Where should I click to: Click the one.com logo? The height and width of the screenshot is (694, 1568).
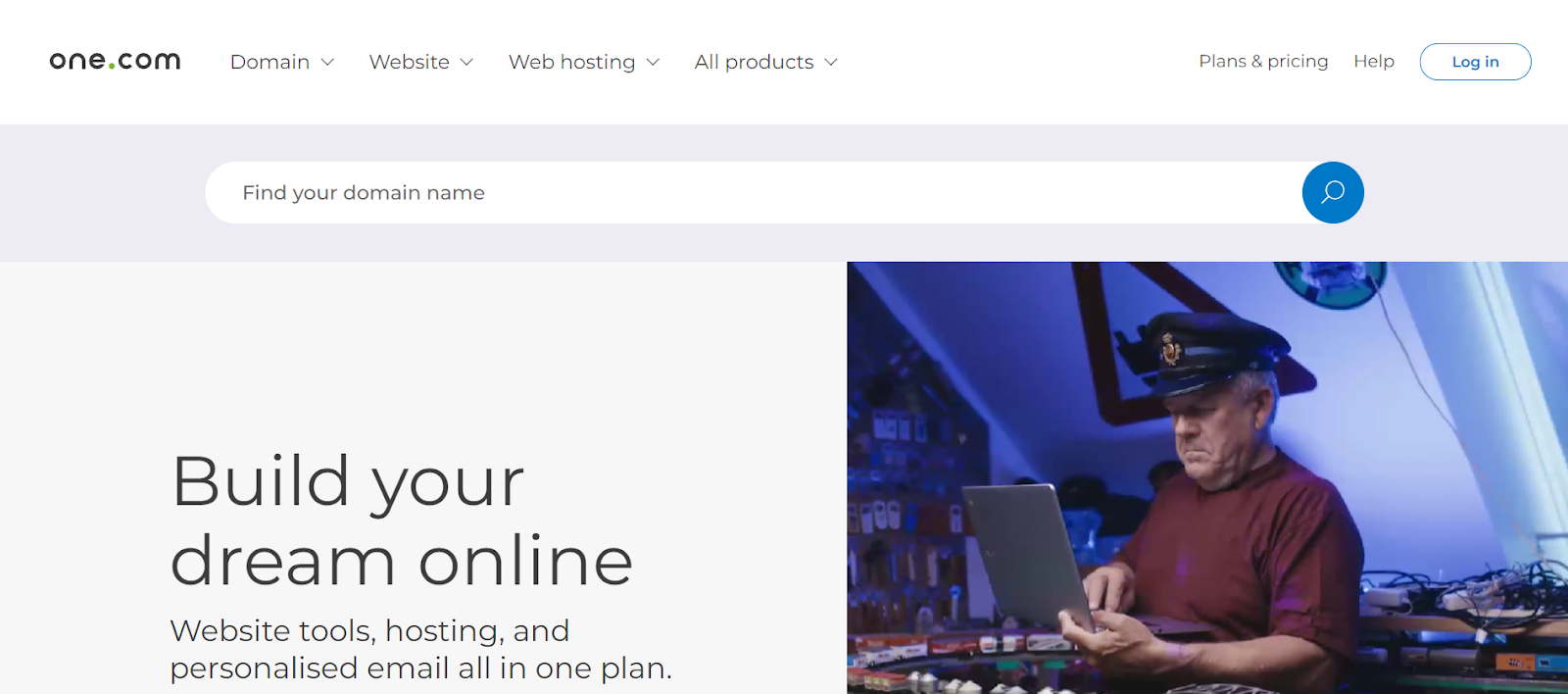(x=115, y=61)
